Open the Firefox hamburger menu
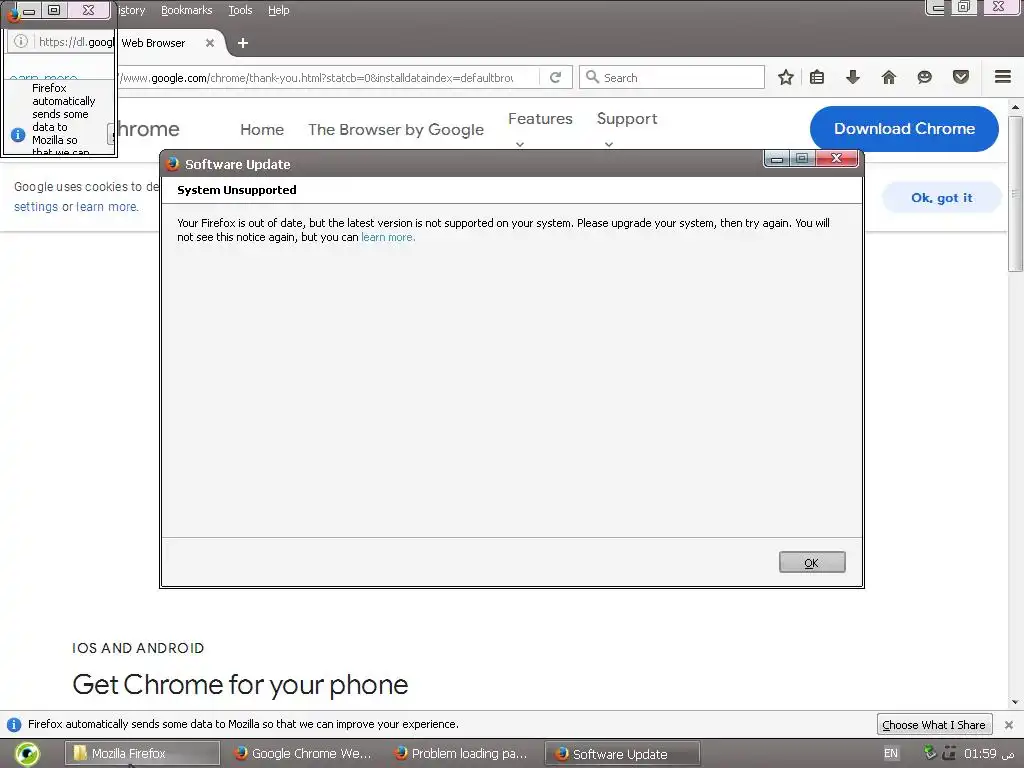Image resolution: width=1024 pixels, height=768 pixels. 1003,77
